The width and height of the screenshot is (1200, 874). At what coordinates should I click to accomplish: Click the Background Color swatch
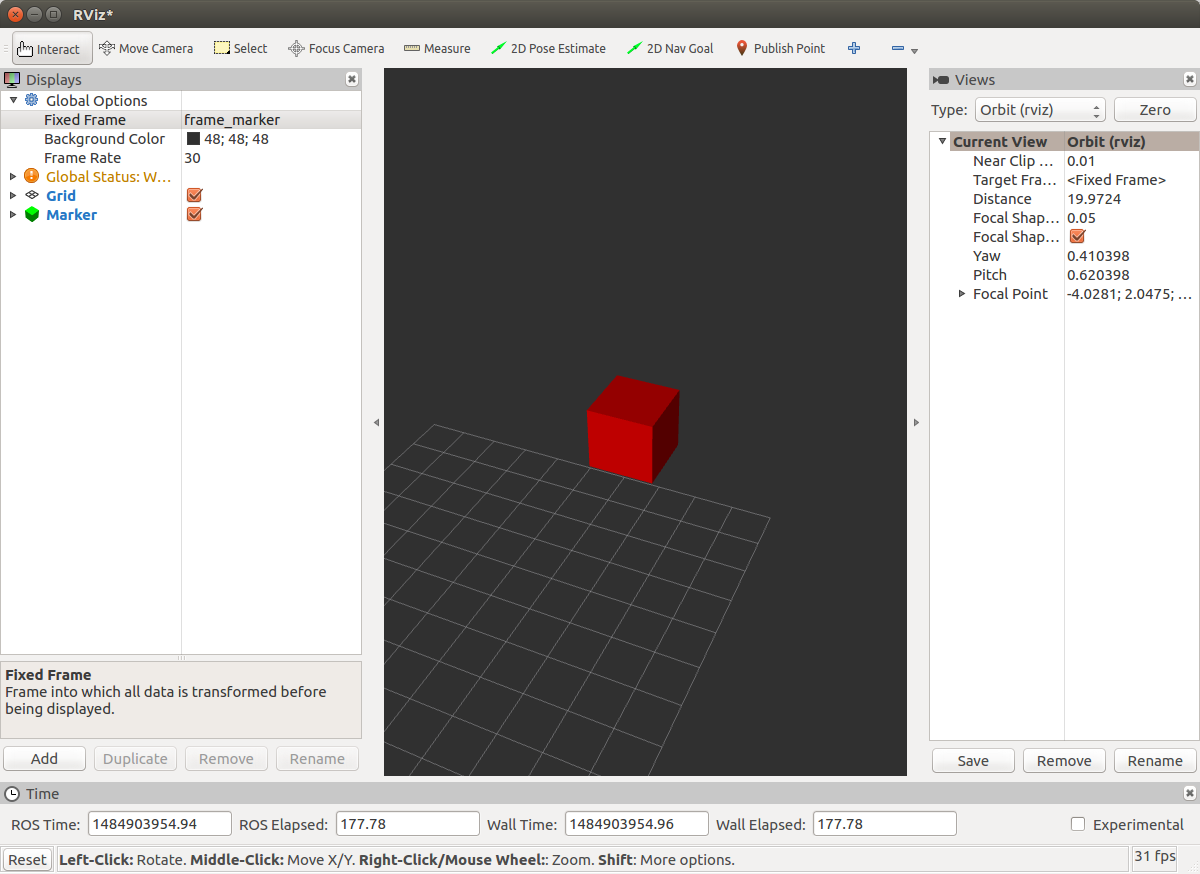[193, 139]
